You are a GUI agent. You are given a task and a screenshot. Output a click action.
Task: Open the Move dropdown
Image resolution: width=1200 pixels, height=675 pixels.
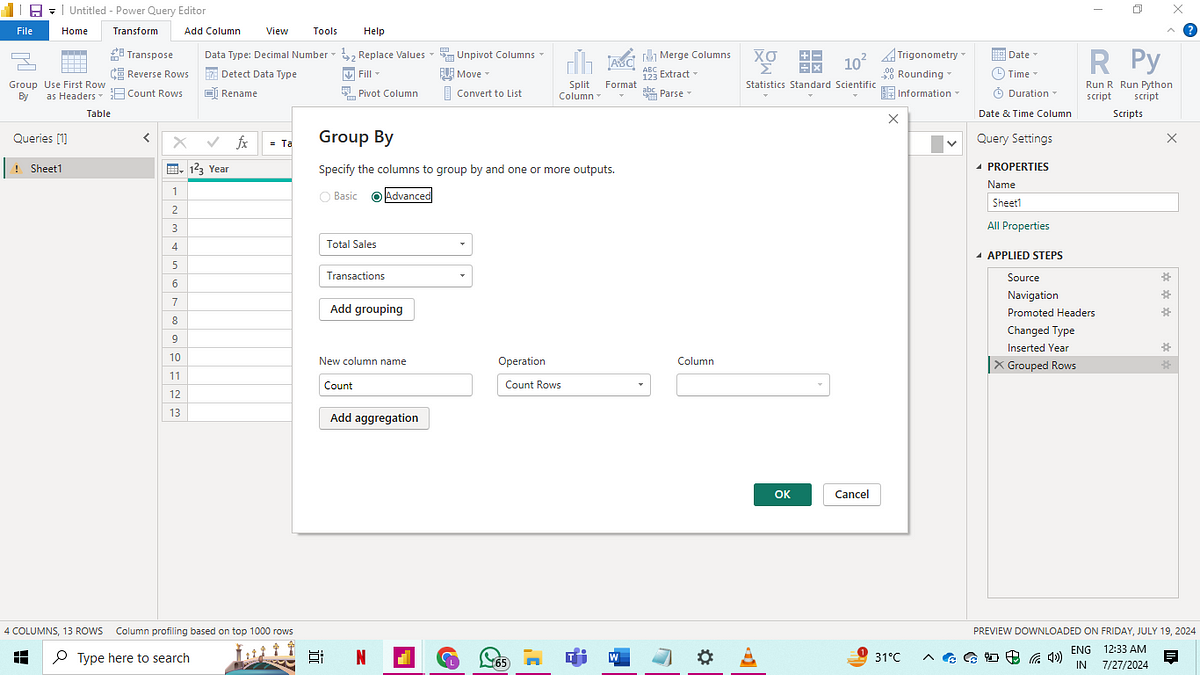465,74
